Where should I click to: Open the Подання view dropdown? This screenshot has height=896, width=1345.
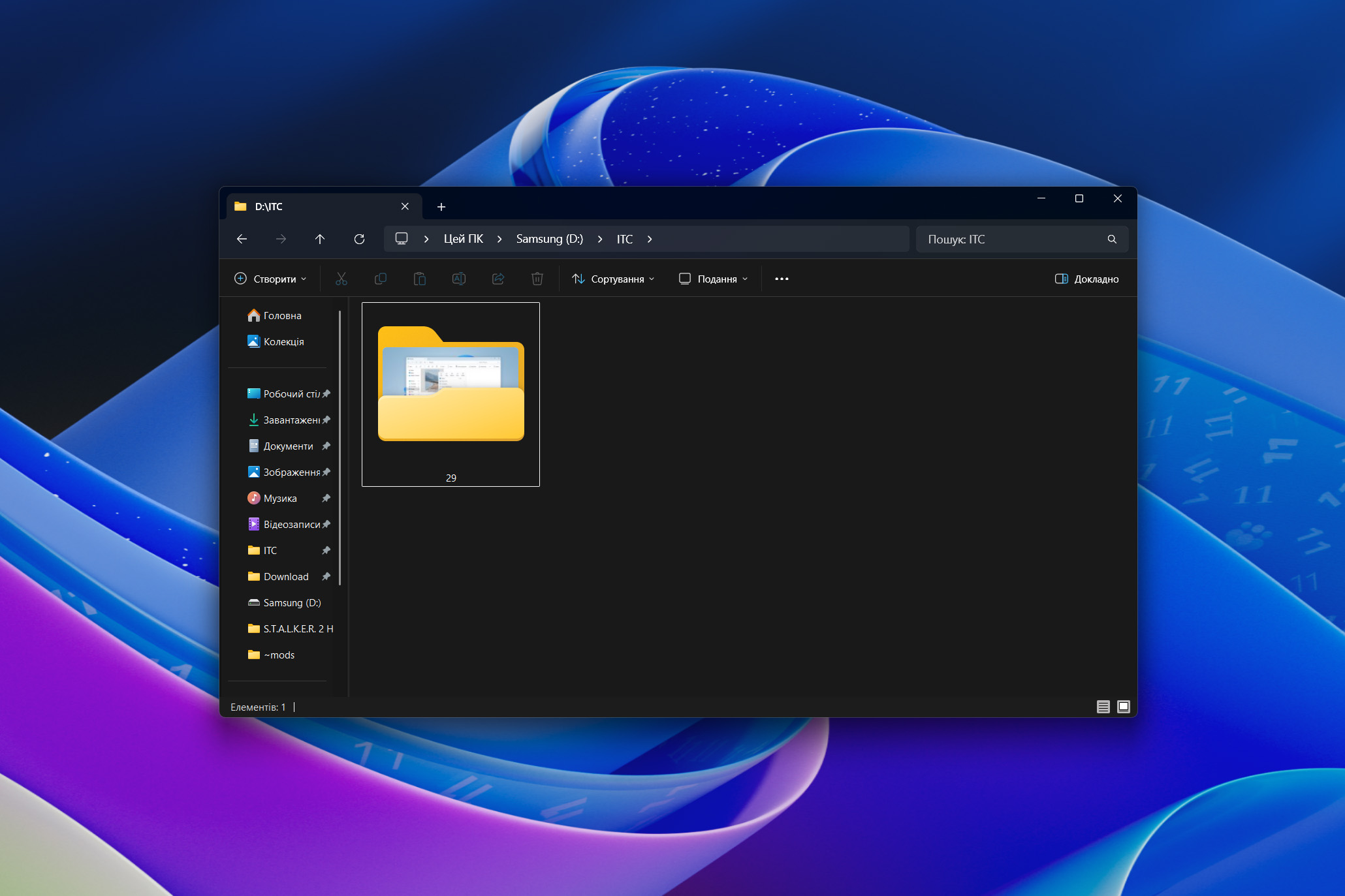point(713,279)
